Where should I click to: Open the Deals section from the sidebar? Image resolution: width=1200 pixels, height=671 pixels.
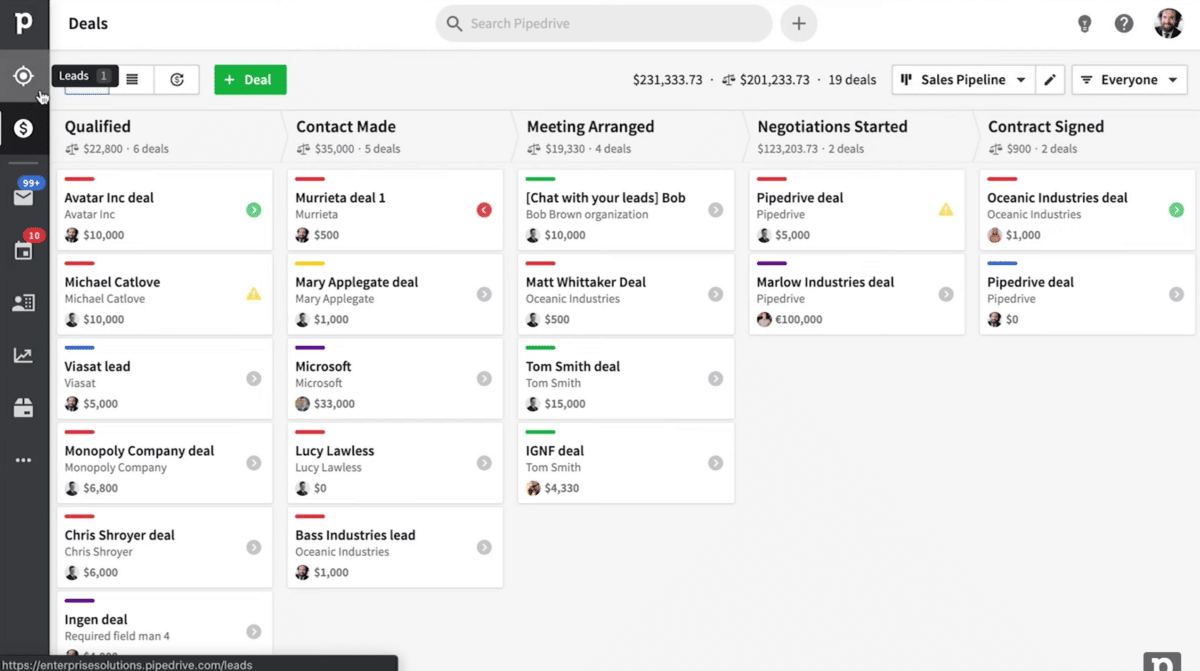(x=25, y=128)
